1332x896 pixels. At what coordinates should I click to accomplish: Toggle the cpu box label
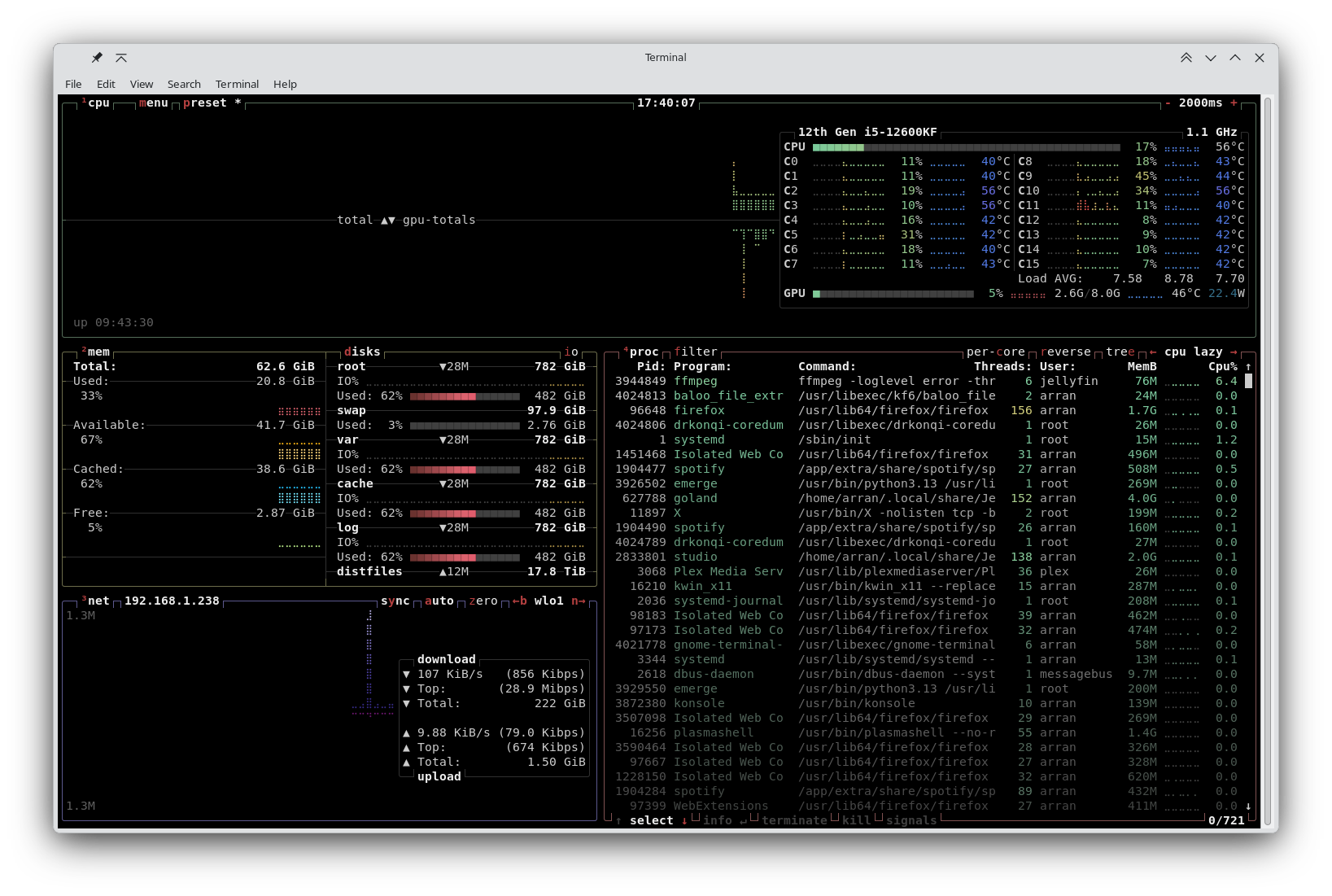click(95, 103)
